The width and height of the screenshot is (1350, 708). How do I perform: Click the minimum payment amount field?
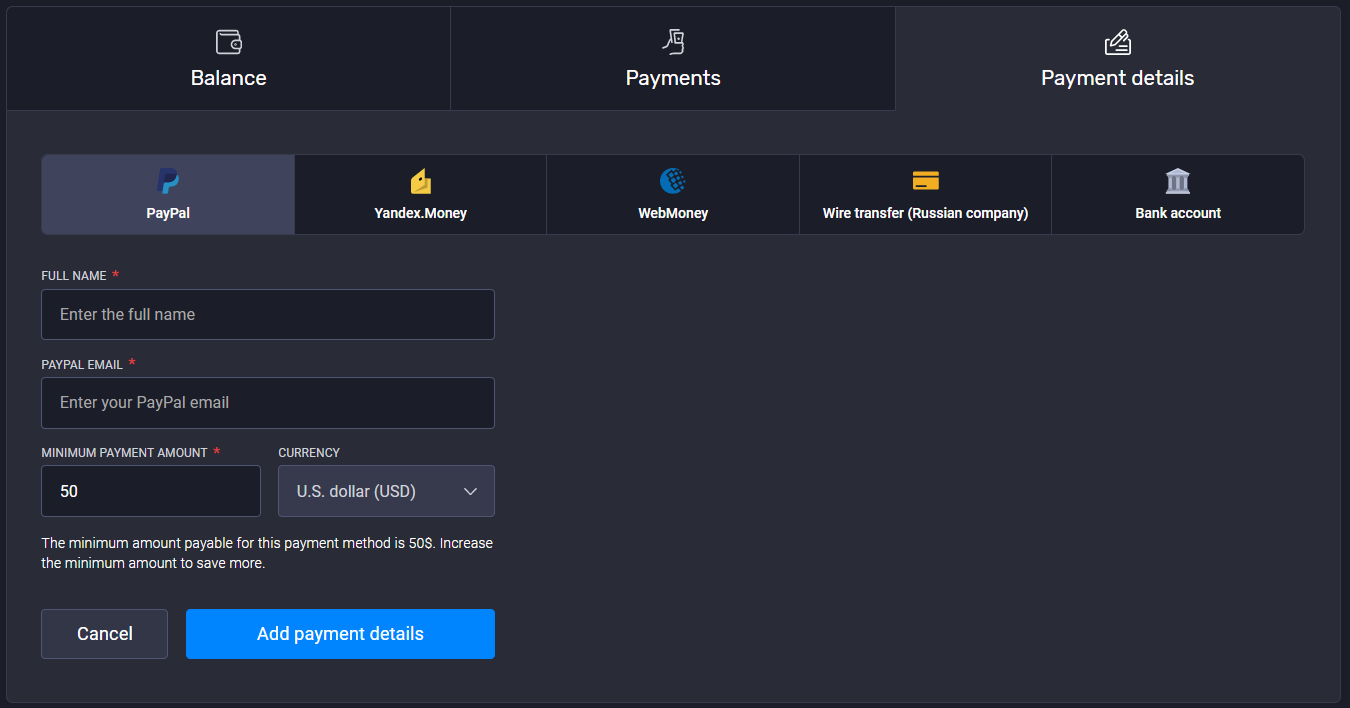[x=151, y=491]
